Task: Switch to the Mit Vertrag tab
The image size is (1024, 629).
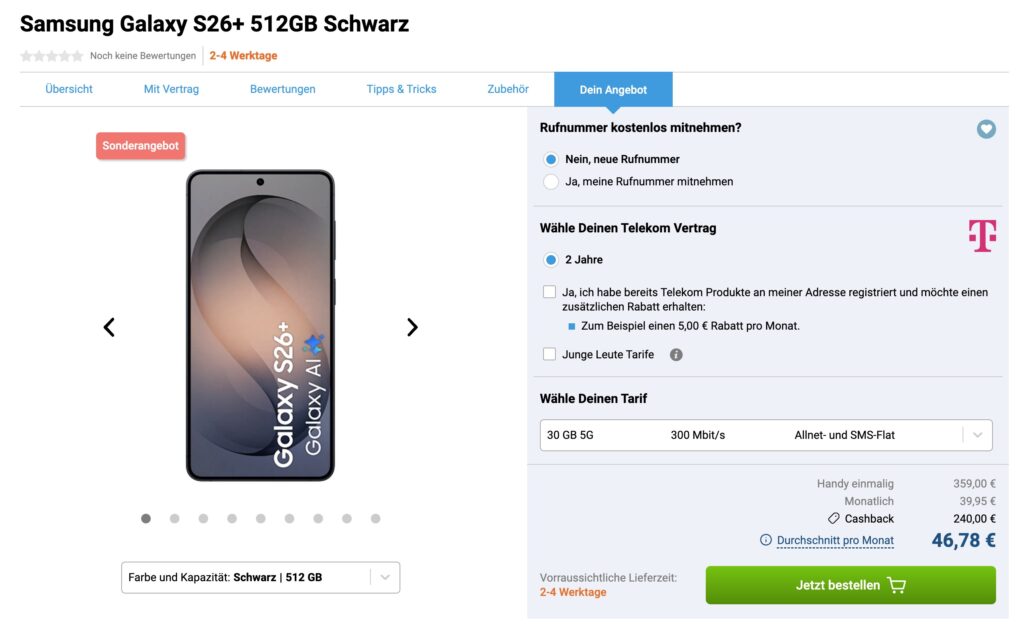Action: tap(171, 89)
